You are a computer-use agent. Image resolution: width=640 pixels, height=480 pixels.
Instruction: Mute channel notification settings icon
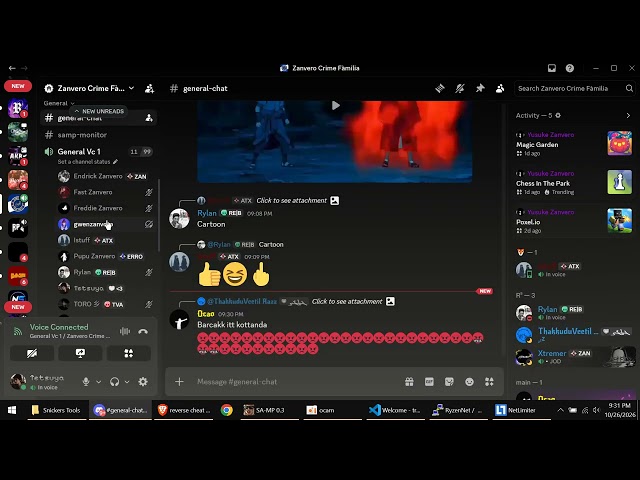460,88
